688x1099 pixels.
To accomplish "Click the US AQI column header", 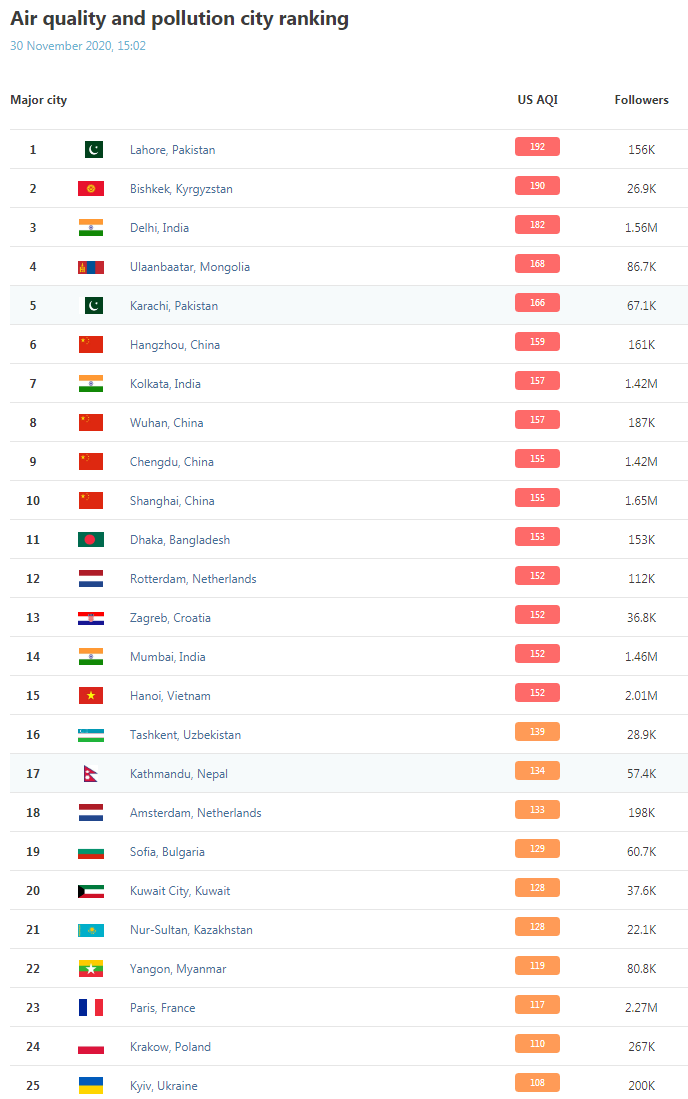I will [537, 100].
